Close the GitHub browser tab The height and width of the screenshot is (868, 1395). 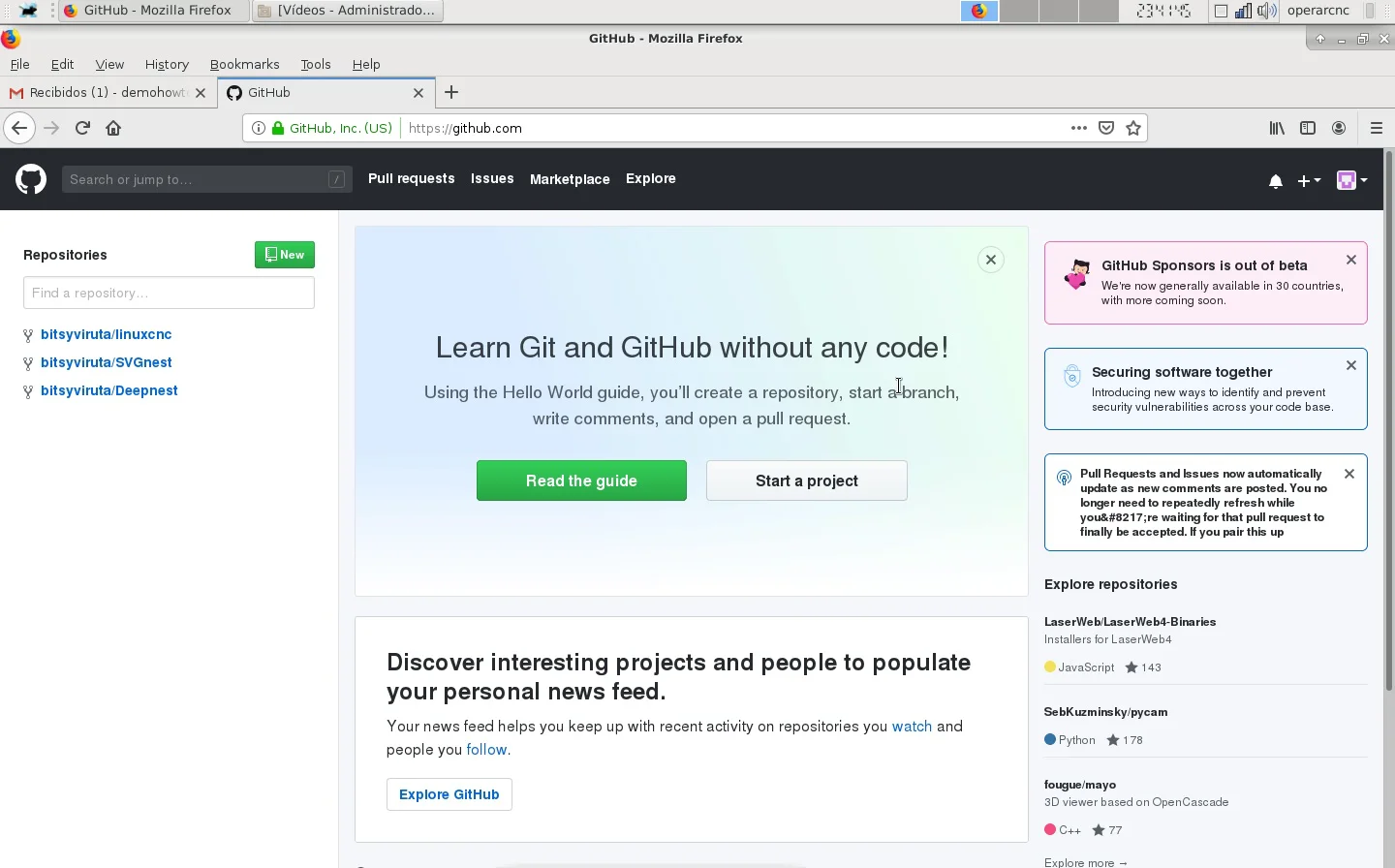point(418,93)
